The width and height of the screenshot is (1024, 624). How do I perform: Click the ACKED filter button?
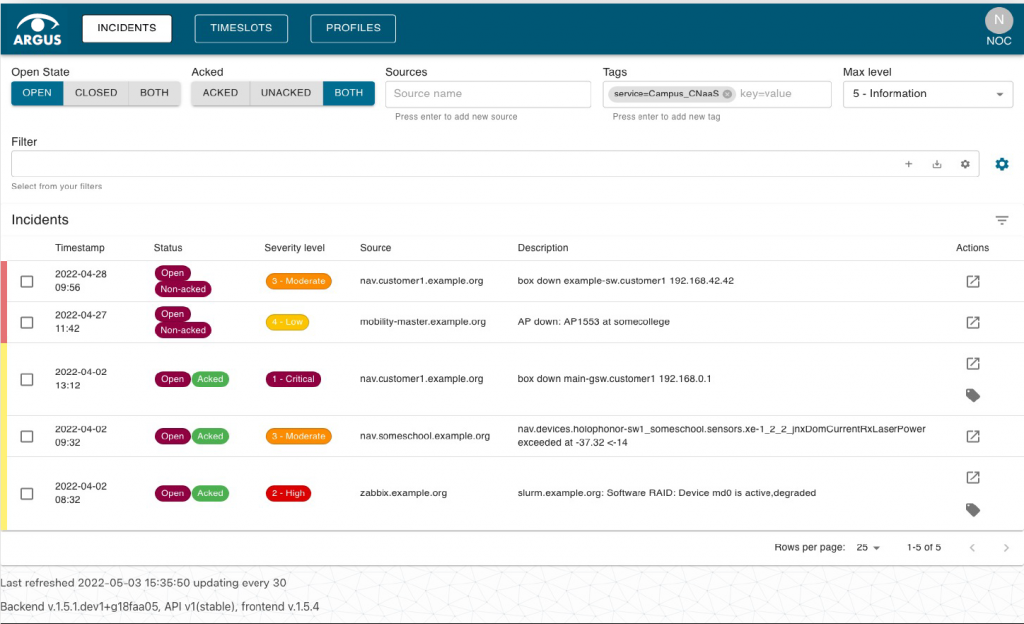coord(220,93)
